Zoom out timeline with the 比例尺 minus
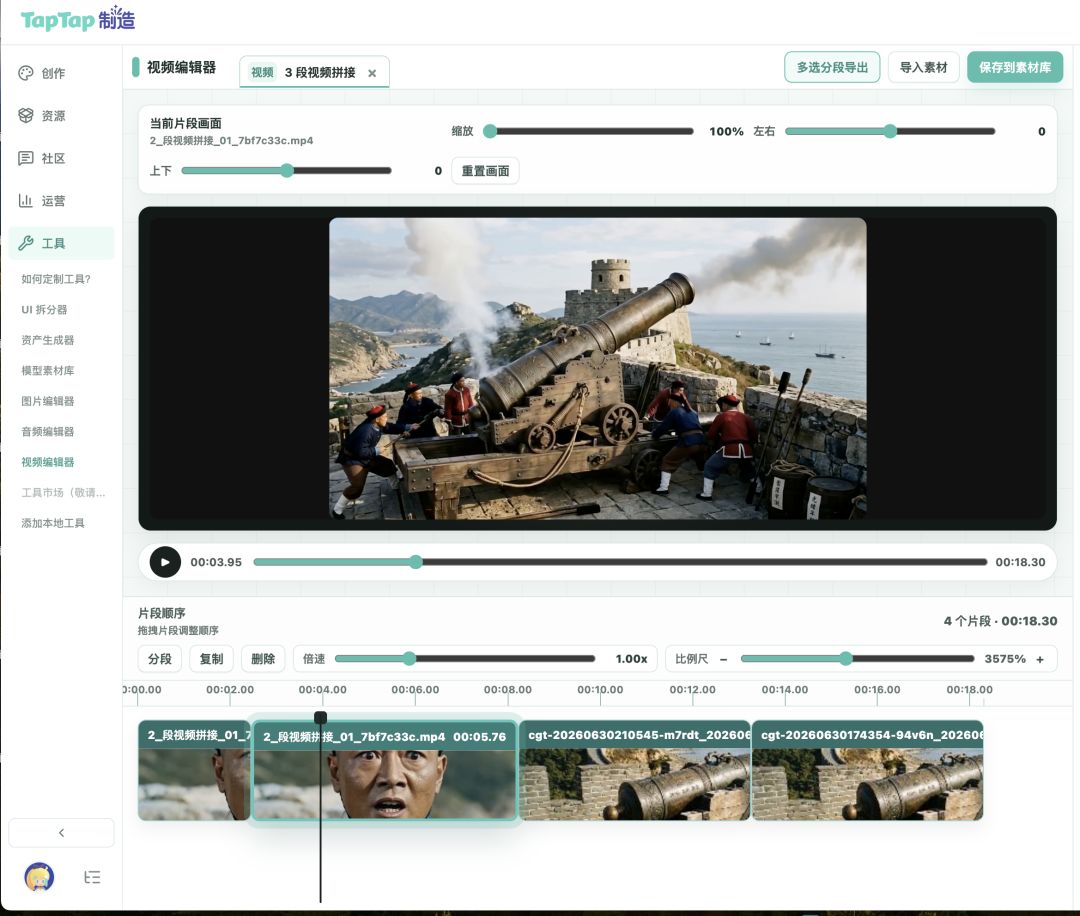The image size is (1080, 916). (x=723, y=659)
